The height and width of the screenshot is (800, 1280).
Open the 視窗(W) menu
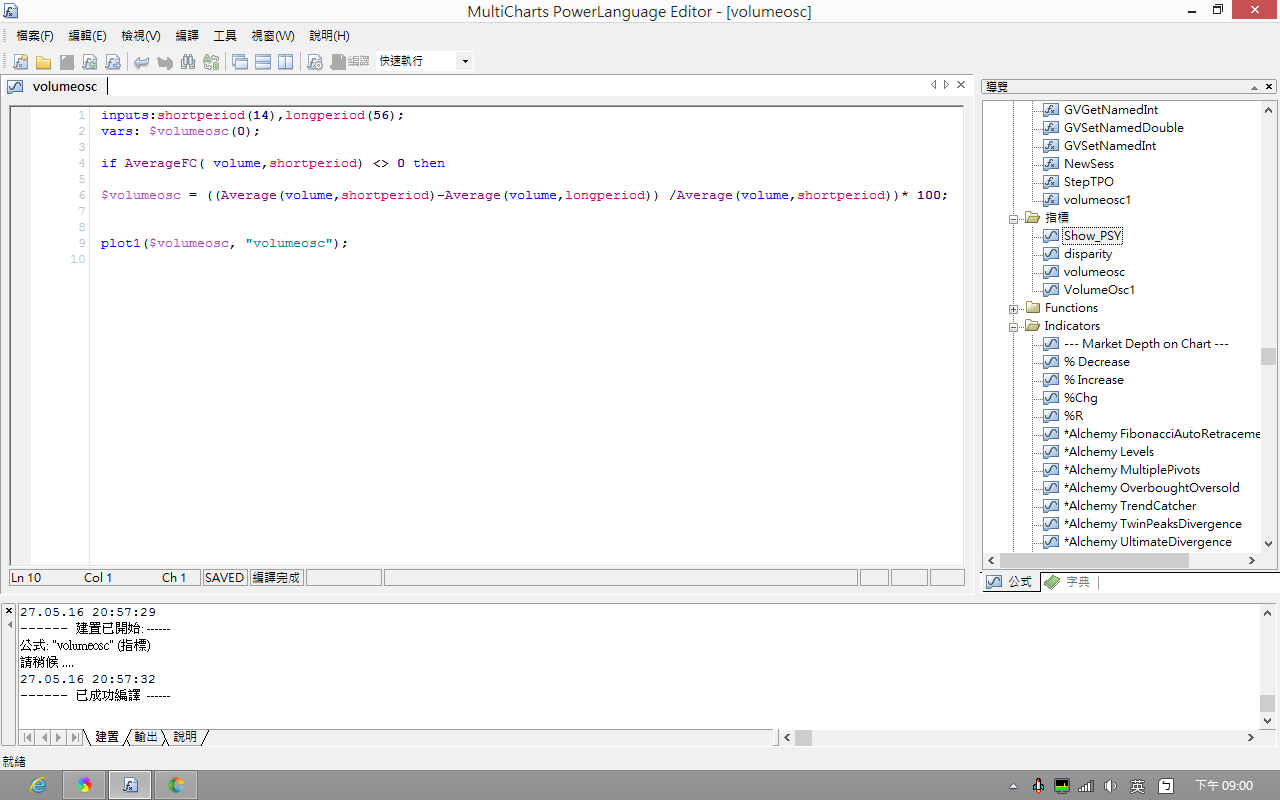273,36
